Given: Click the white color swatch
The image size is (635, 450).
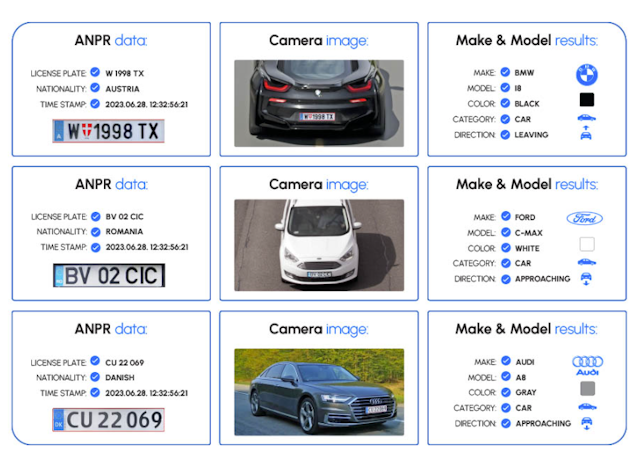Looking at the screenshot, I should point(587,244).
